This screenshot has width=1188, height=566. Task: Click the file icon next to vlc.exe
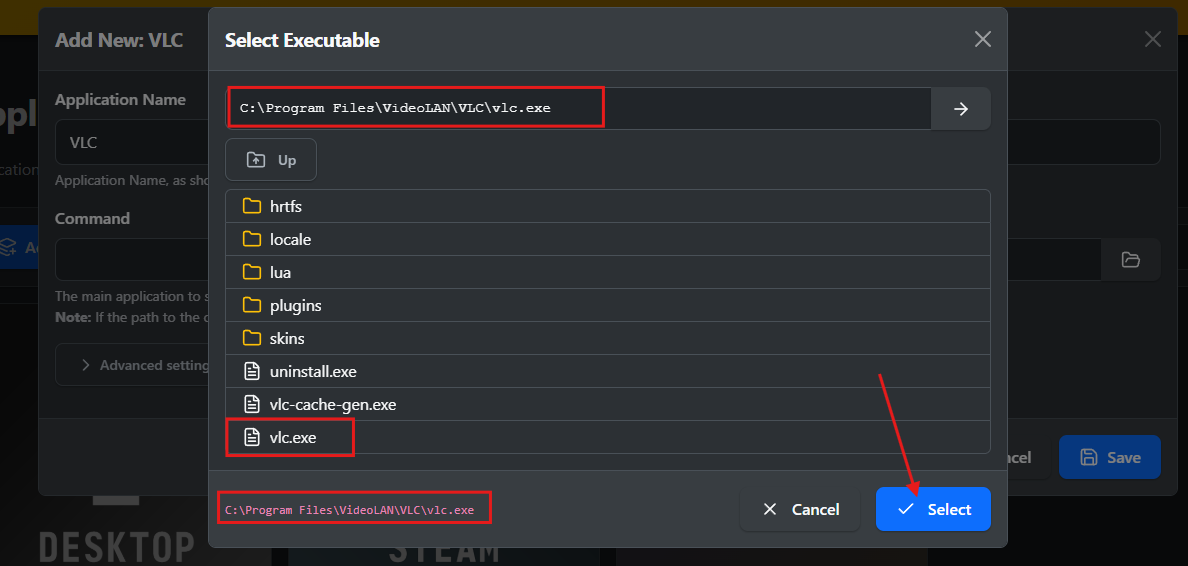(x=252, y=437)
